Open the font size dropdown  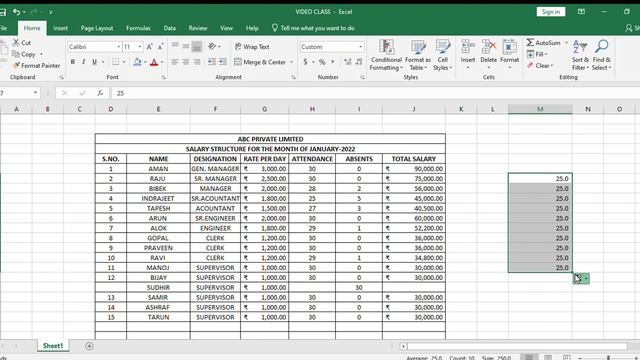[x=140, y=47]
